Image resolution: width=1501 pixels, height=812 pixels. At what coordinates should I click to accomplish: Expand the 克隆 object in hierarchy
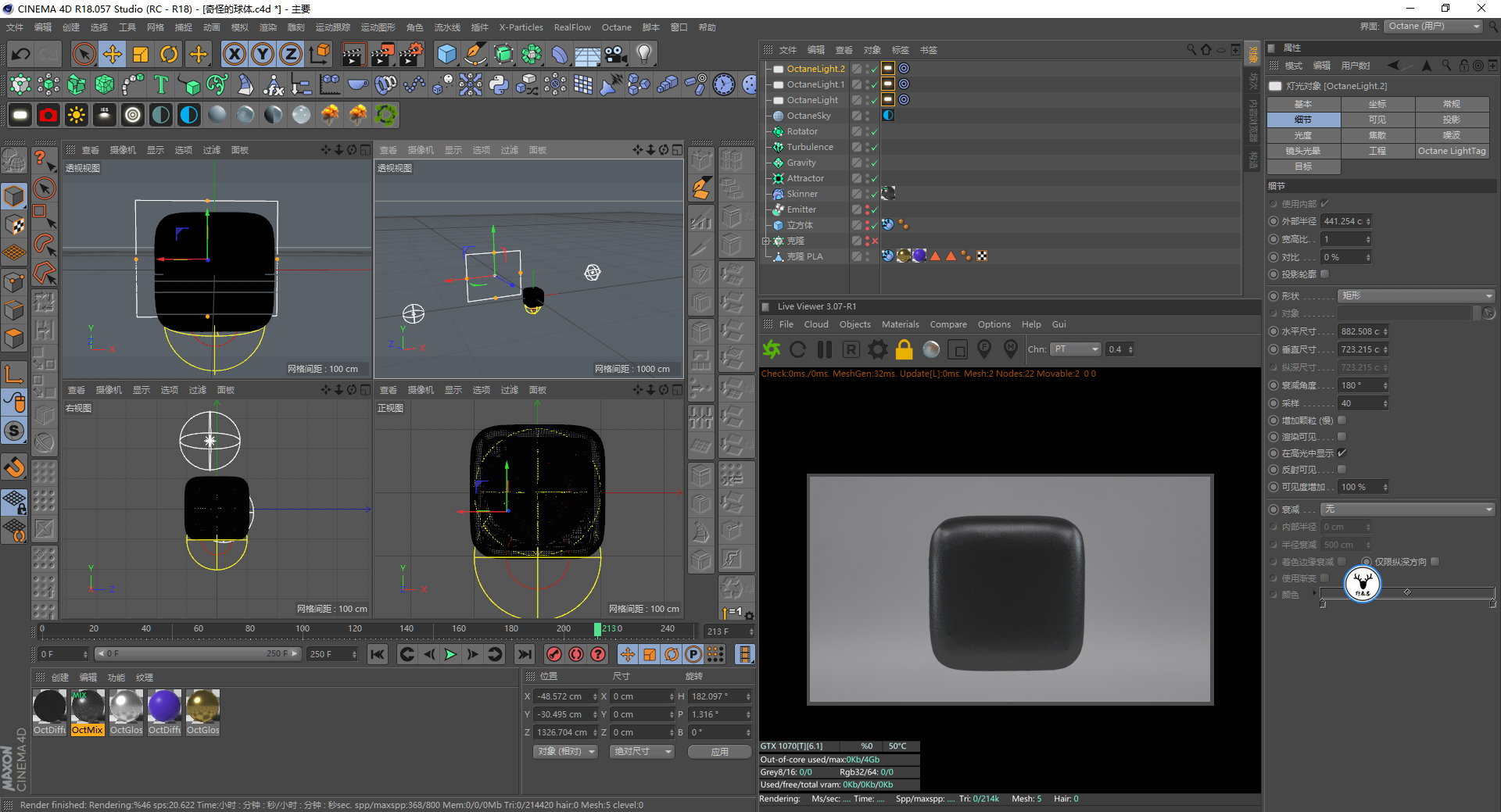point(766,241)
